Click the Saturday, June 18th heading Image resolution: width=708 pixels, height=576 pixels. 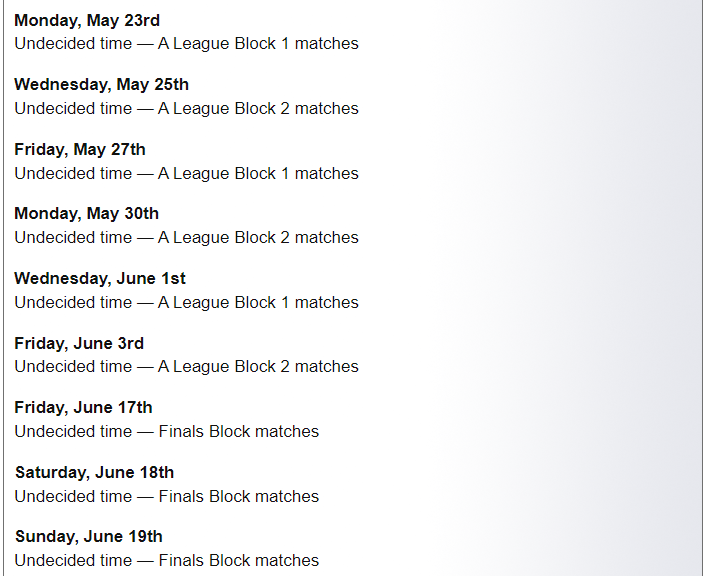94,472
